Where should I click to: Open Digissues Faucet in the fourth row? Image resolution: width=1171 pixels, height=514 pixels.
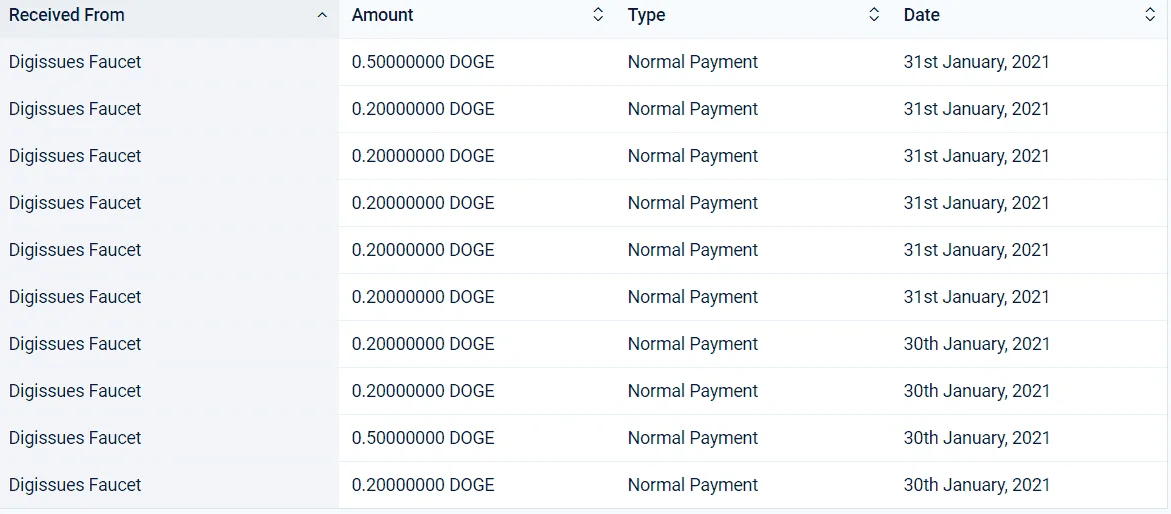pos(75,203)
